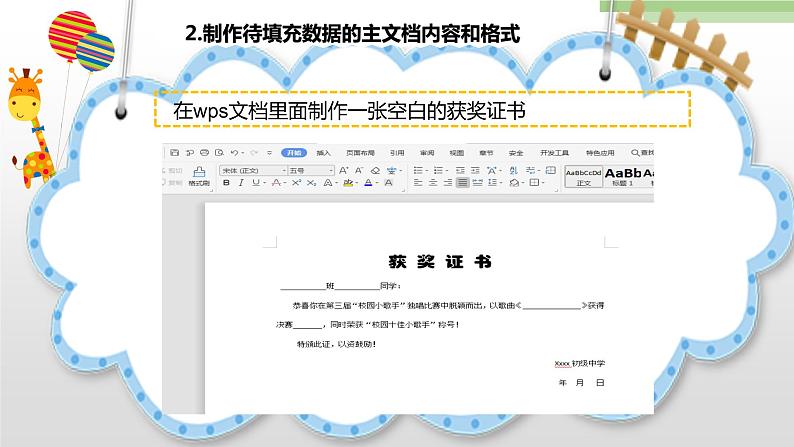Viewport: 794px width, 447px height.
Task: Click Increase Font Size A+ icon
Action: pos(344,171)
